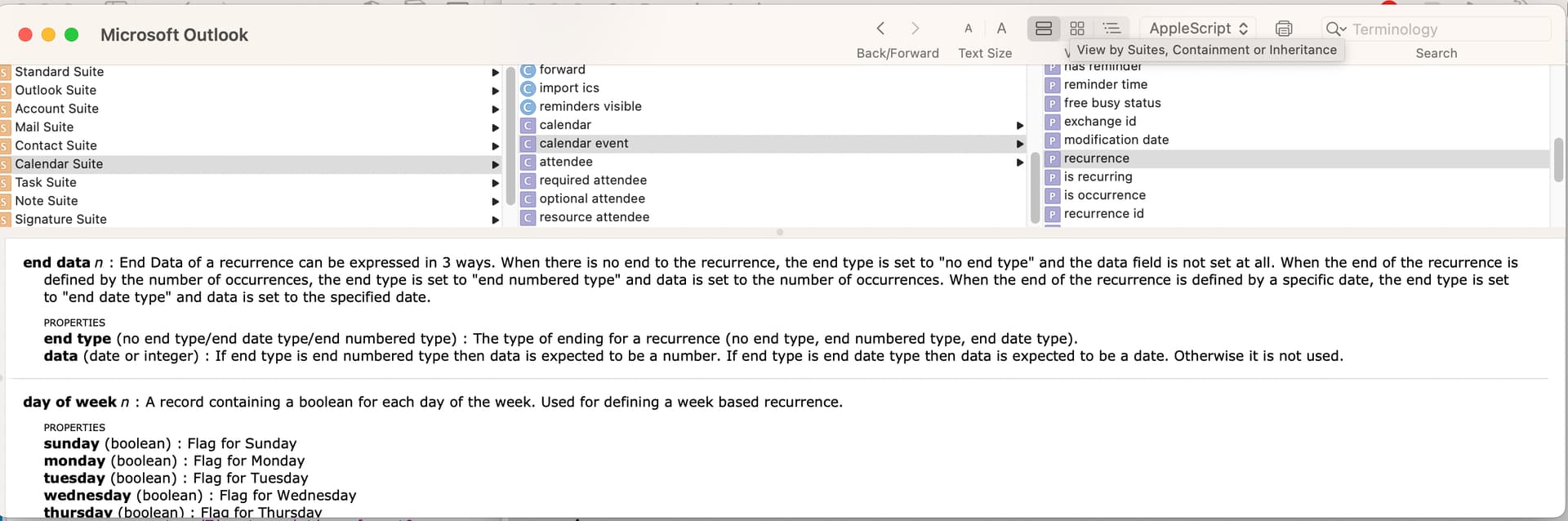Expand the Standard Suite arrow
The image size is (1568, 521).
coord(495,73)
